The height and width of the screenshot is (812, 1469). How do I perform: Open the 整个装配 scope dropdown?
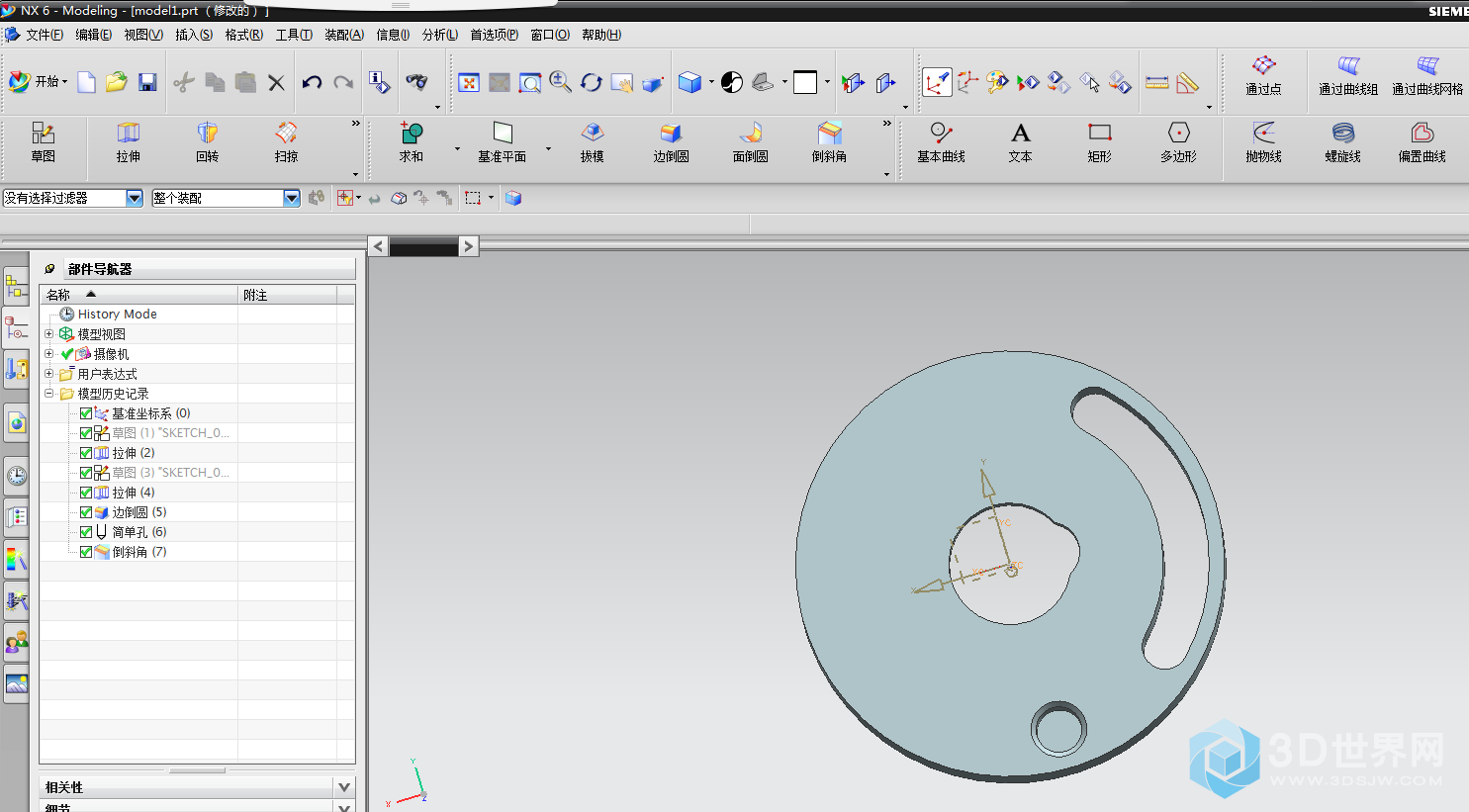292,198
